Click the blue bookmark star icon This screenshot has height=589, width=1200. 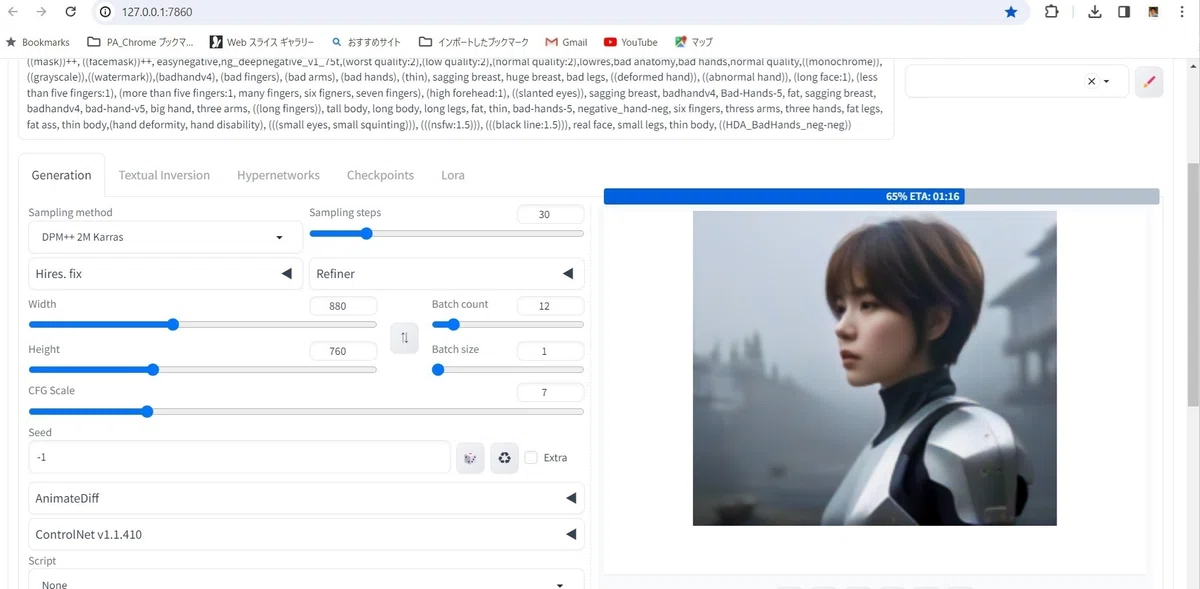pyautogui.click(x=1011, y=12)
